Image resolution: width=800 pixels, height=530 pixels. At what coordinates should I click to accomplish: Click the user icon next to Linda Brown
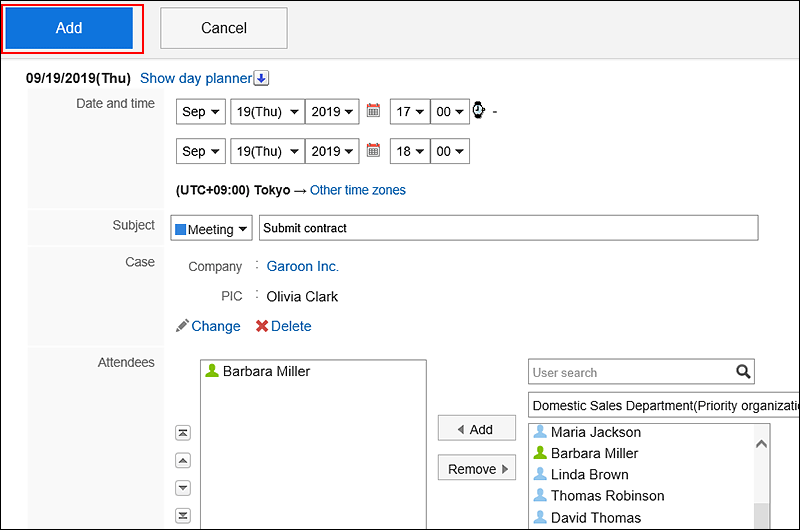pos(540,474)
